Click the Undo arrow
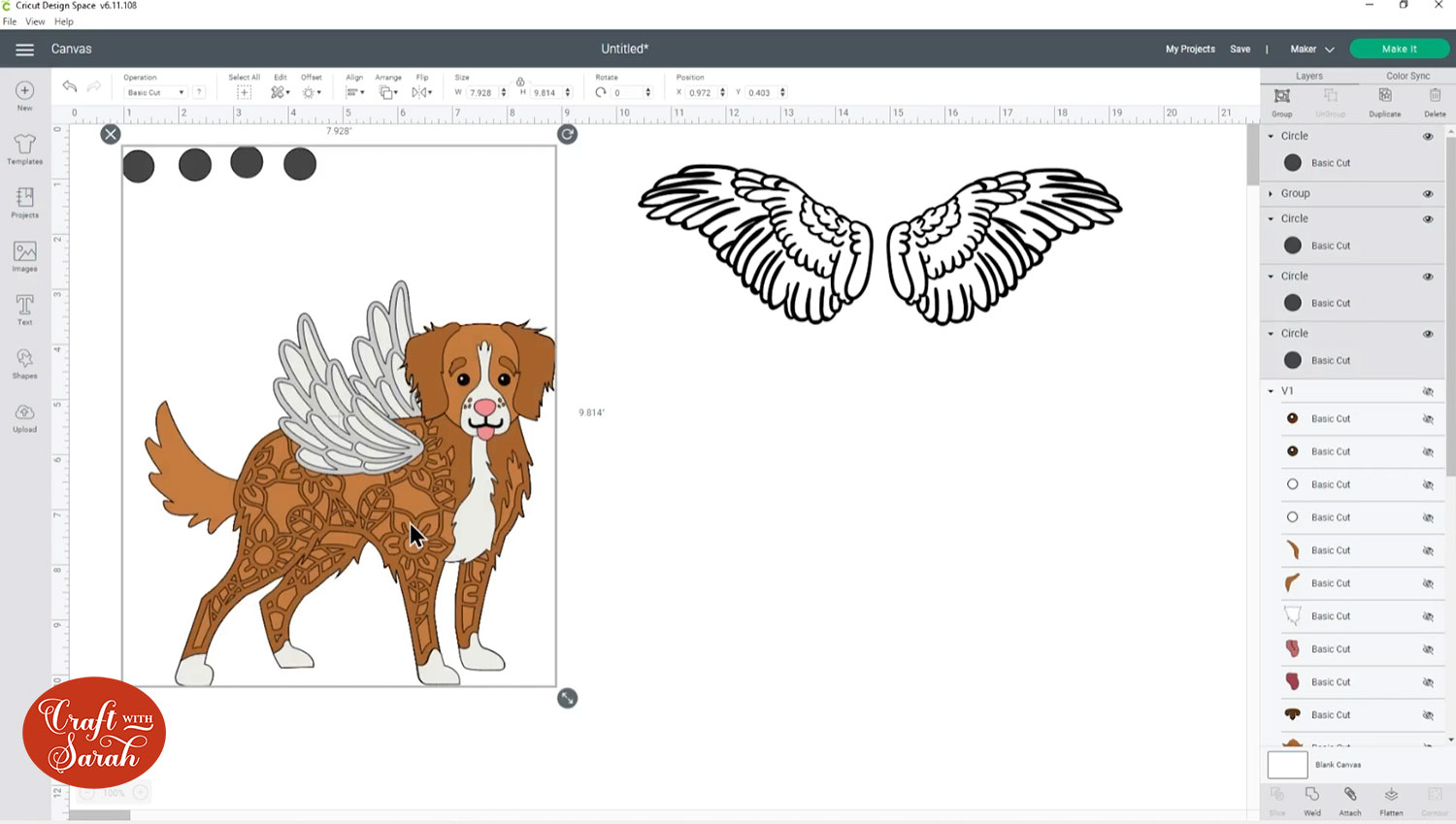The height and width of the screenshot is (824, 1456). point(70,87)
